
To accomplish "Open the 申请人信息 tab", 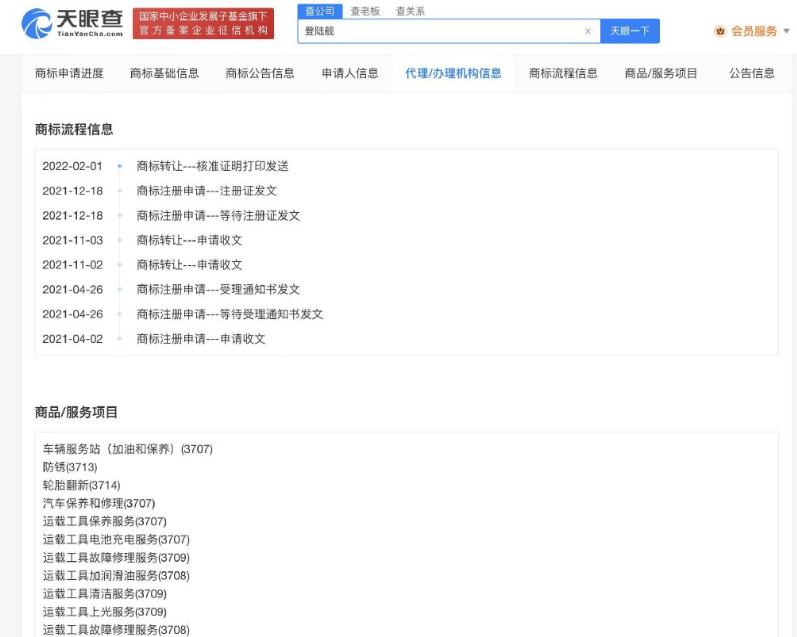I will point(350,73).
